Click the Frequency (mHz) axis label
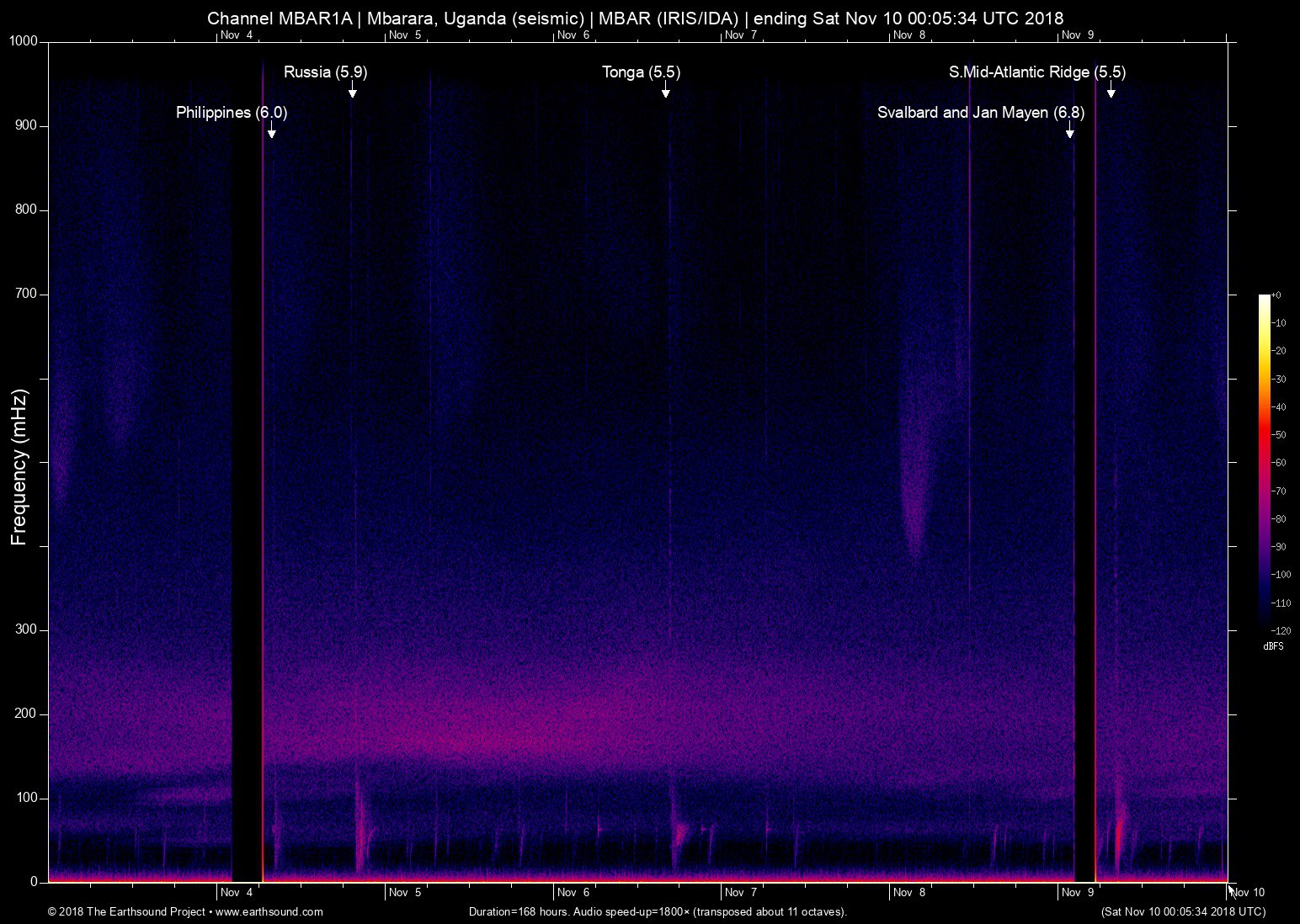 19,462
